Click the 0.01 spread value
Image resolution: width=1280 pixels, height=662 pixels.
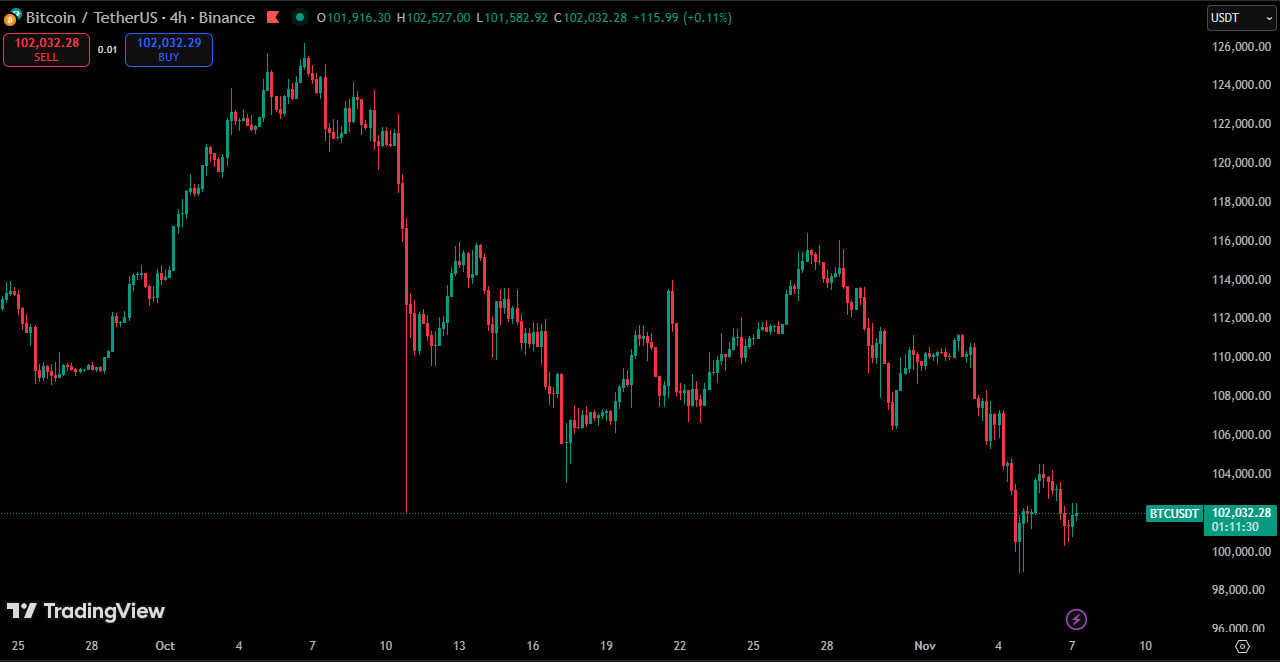[x=107, y=49]
